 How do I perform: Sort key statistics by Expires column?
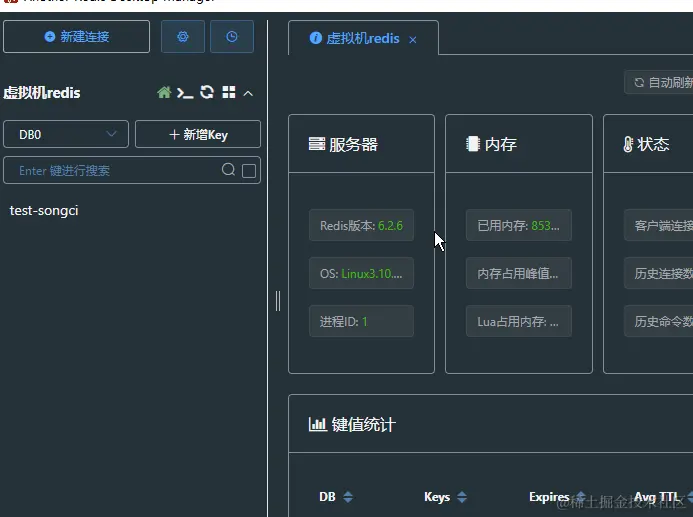coord(581,497)
